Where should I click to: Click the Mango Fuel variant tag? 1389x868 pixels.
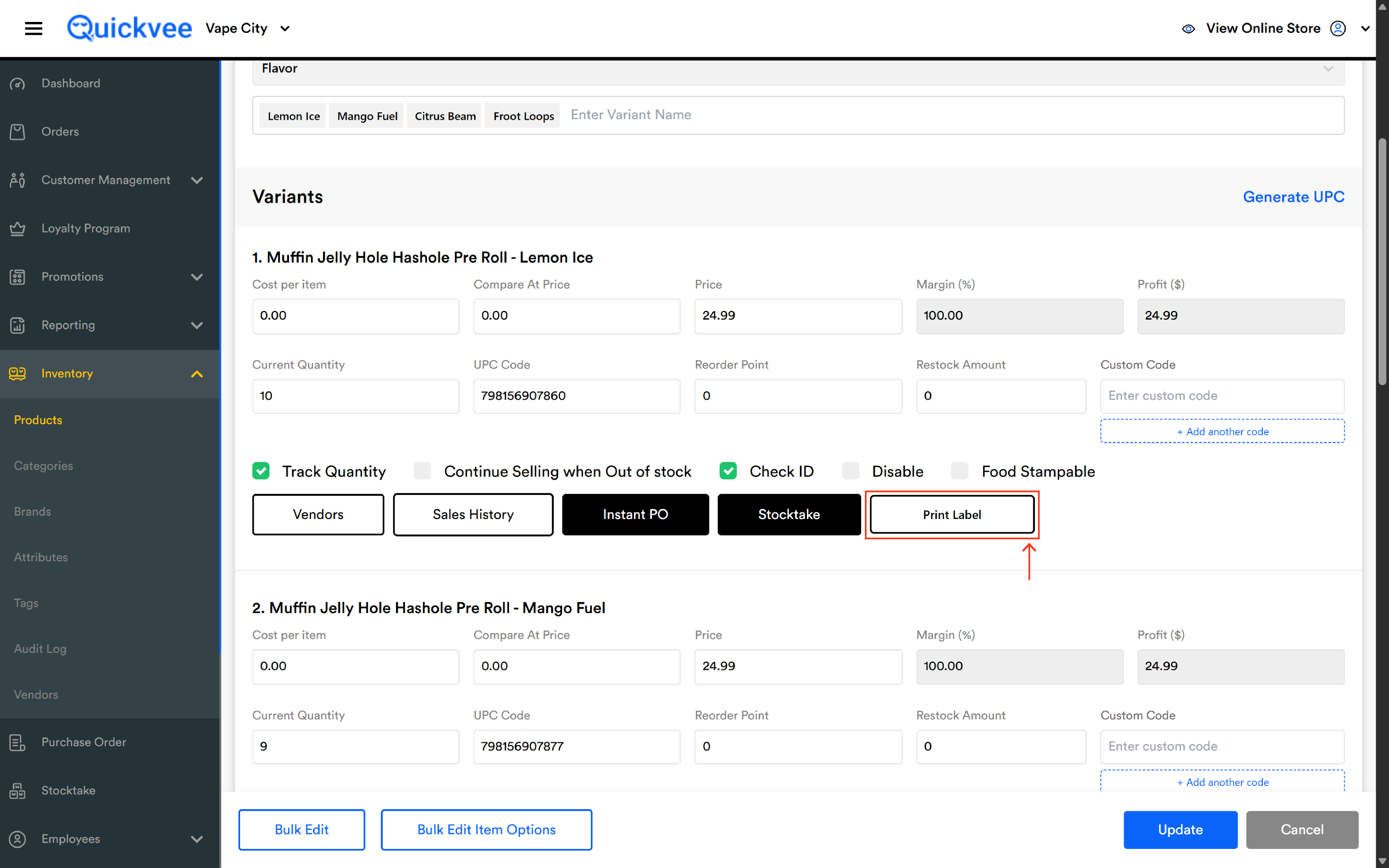[367, 116]
